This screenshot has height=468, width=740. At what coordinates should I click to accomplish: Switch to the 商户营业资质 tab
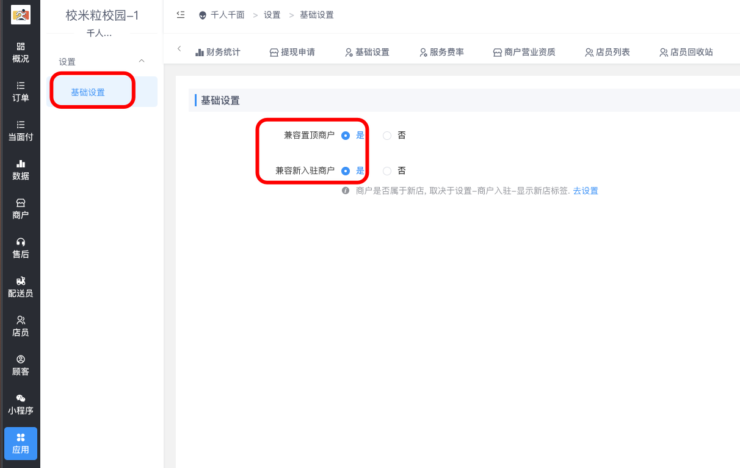tap(524, 52)
